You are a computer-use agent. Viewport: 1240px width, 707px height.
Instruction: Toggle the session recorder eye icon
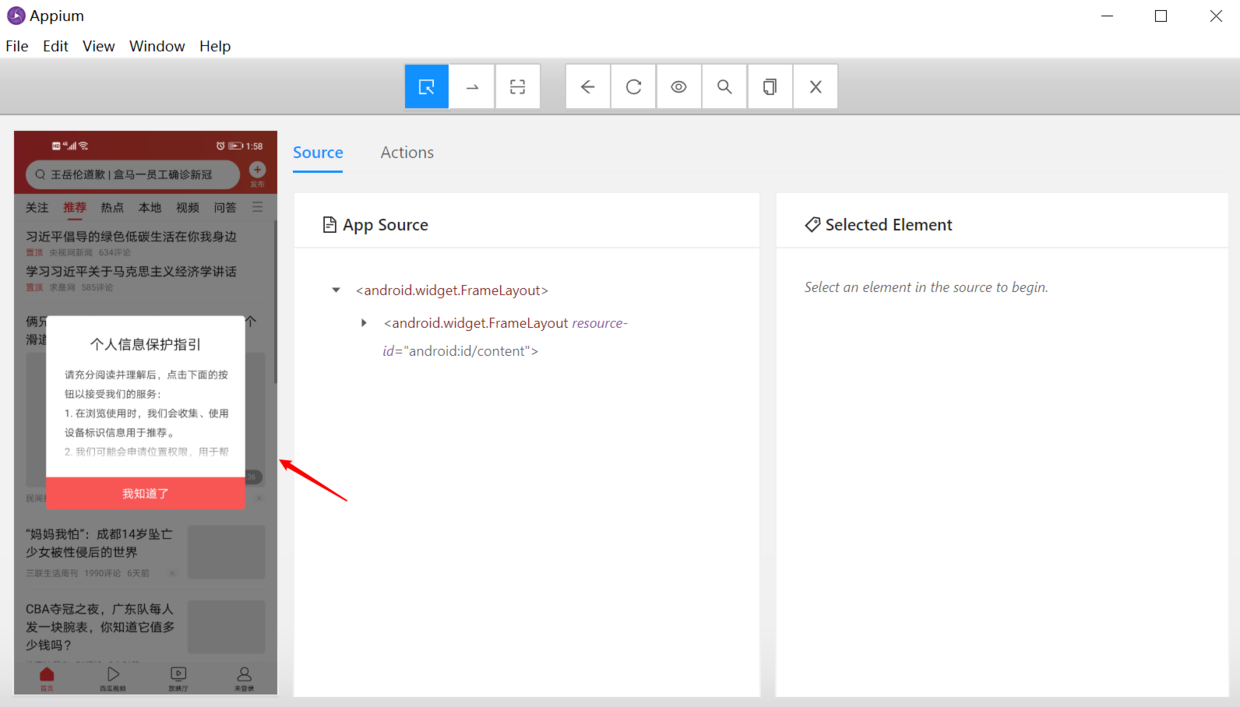679,86
